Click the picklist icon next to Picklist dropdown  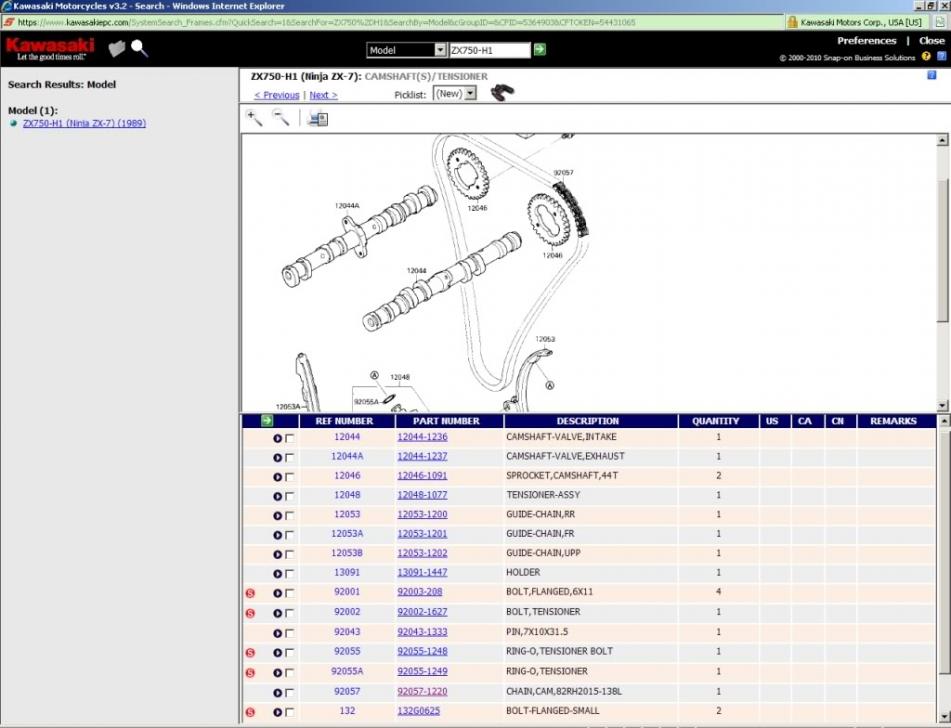[502, 93]
